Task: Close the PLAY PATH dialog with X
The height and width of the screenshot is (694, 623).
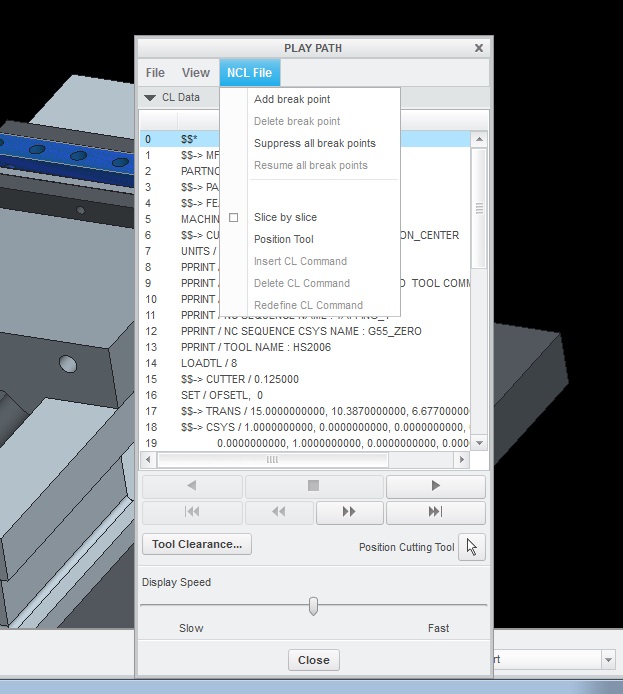Action: pos(479,48)
